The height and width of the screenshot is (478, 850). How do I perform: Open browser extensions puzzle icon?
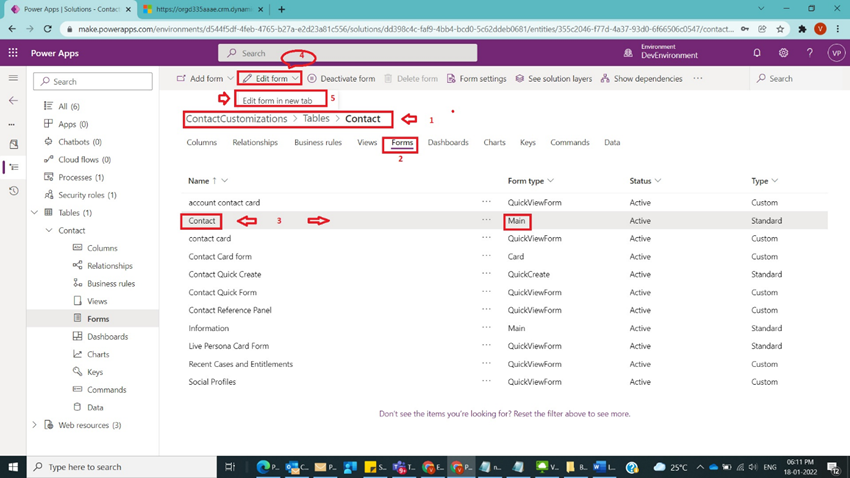(x=802, y=29)
